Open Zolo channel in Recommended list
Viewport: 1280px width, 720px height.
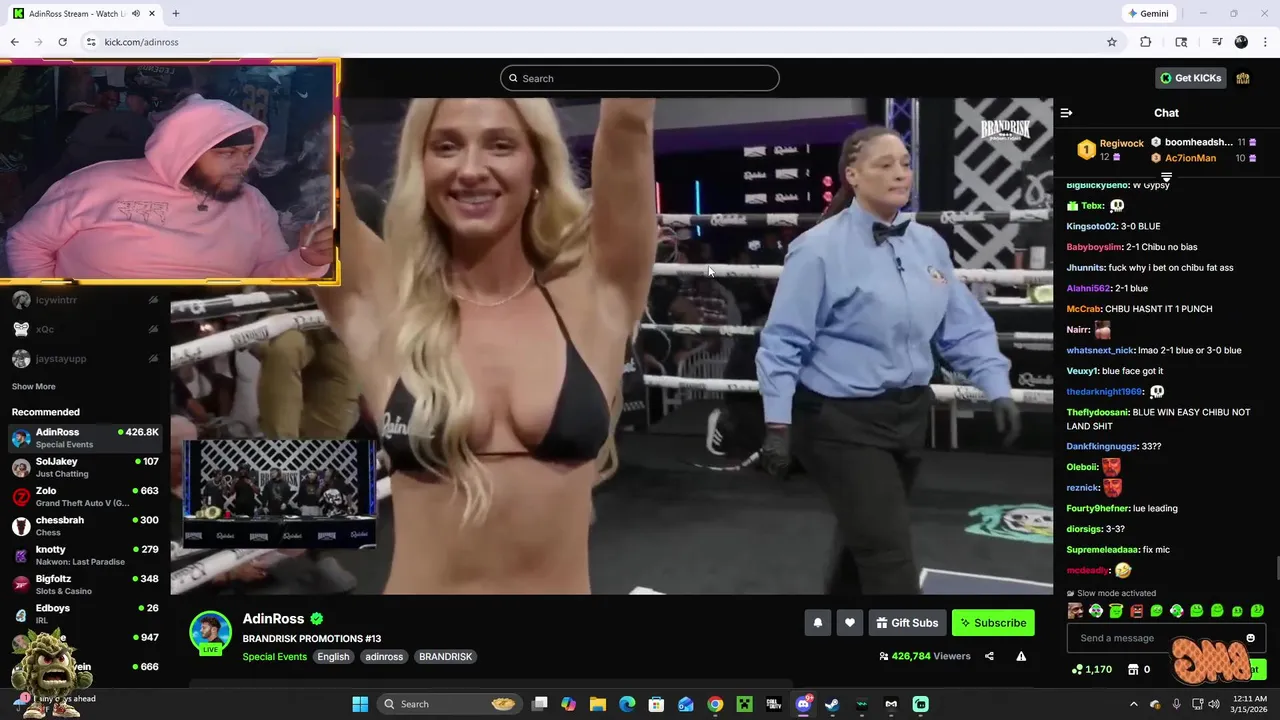(85, 497)
